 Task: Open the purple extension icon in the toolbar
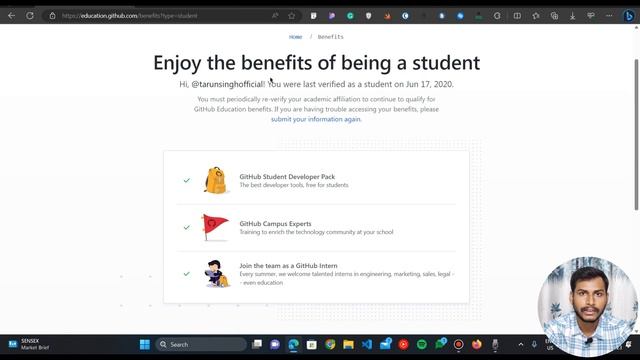332,16
